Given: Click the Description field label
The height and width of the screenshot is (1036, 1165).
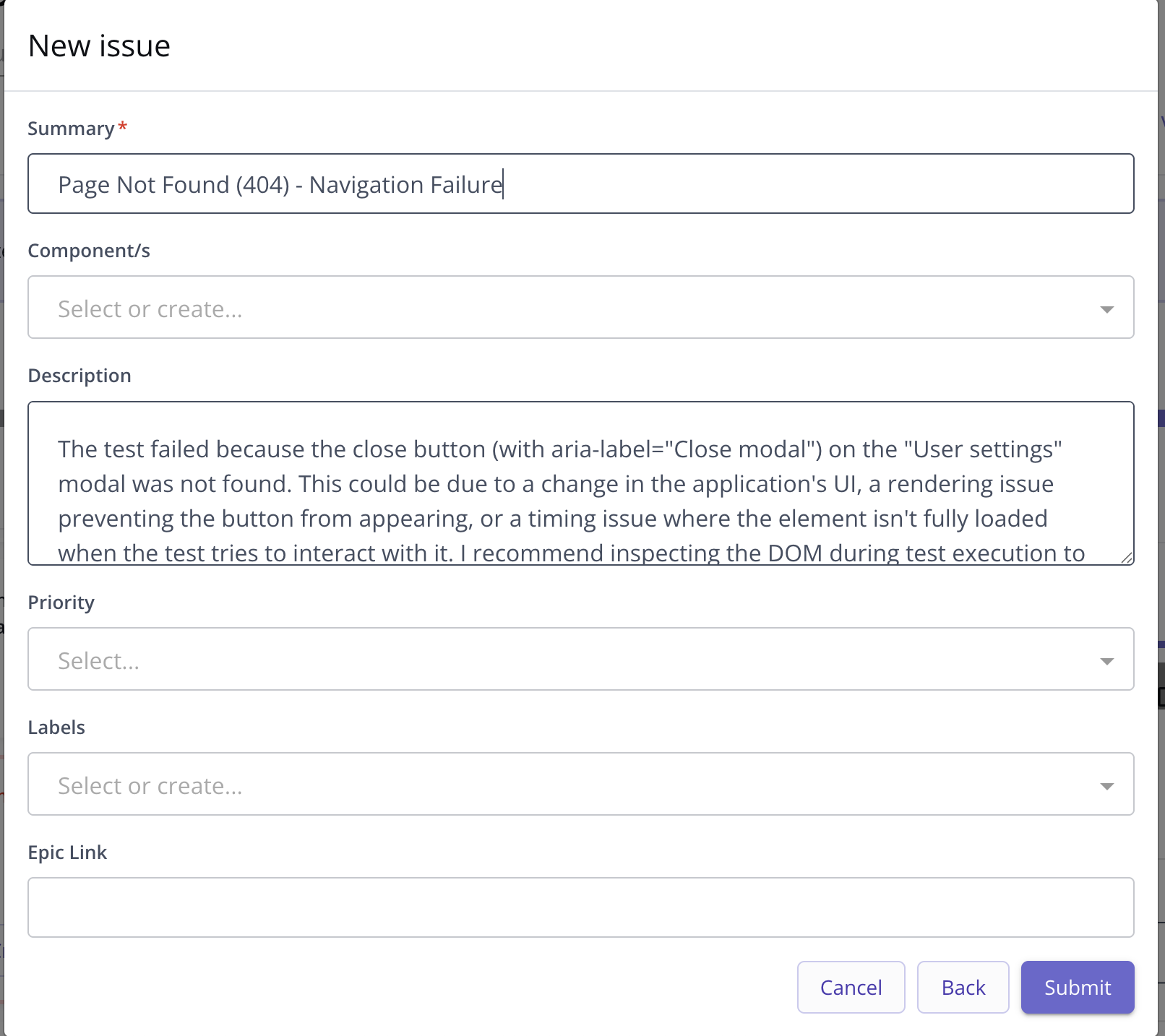Looking at the screenshot, I should pos(79,376).
